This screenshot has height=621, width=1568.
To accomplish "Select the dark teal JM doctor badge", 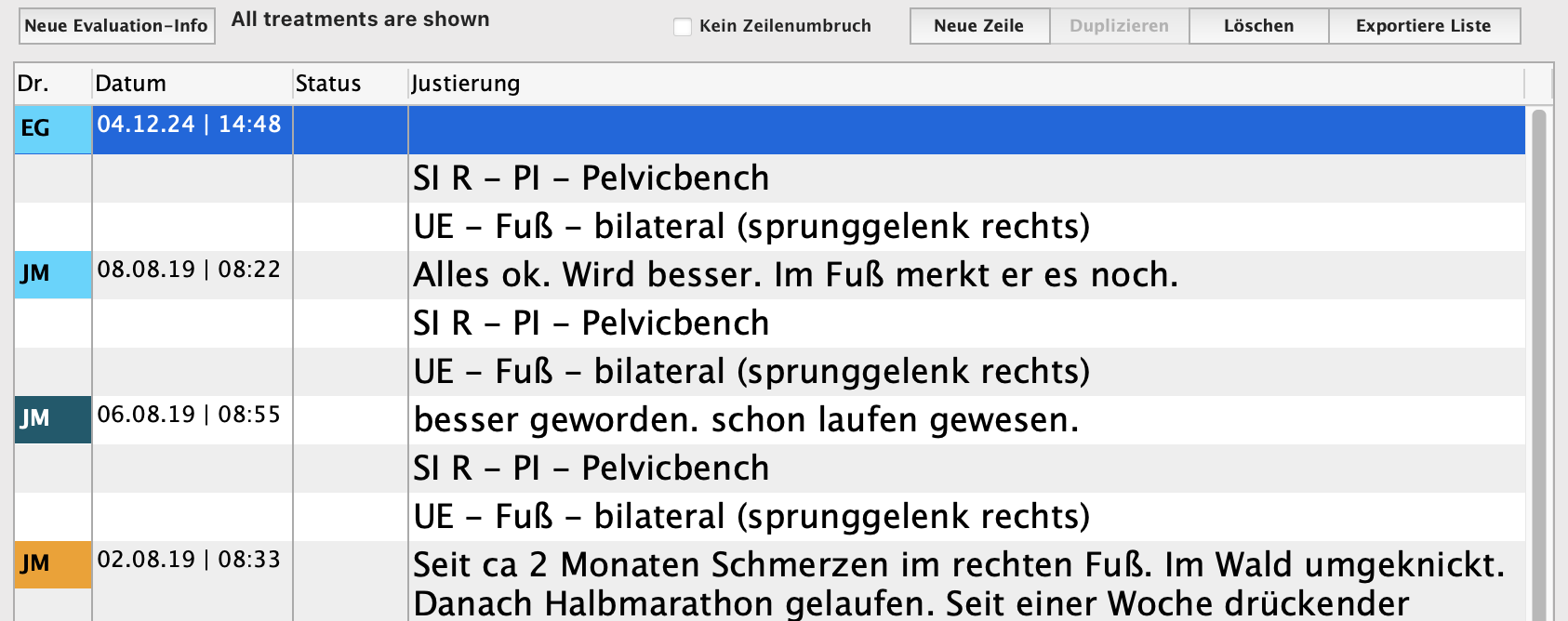I will 53,419.
